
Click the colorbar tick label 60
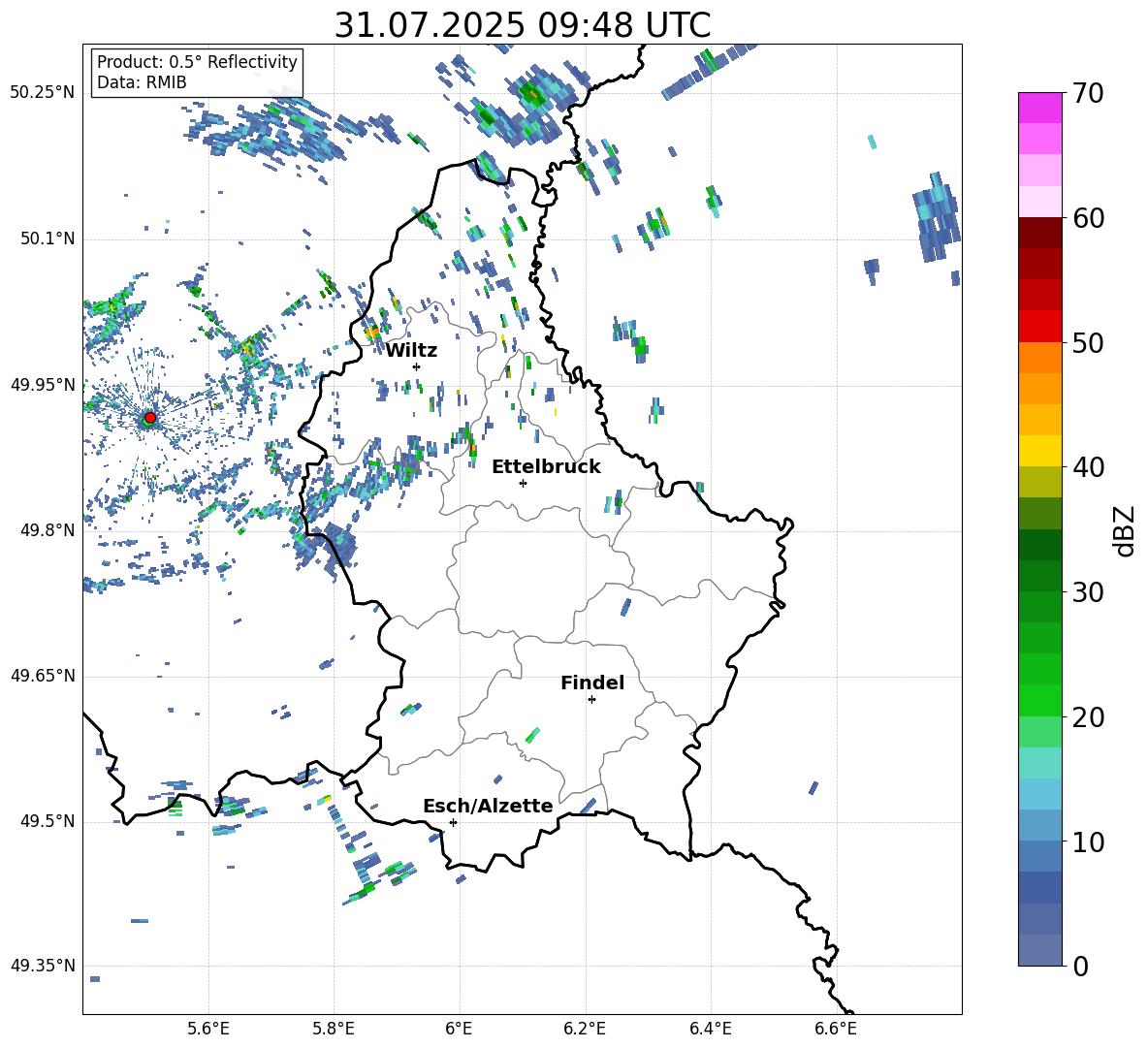(1087, 218)
